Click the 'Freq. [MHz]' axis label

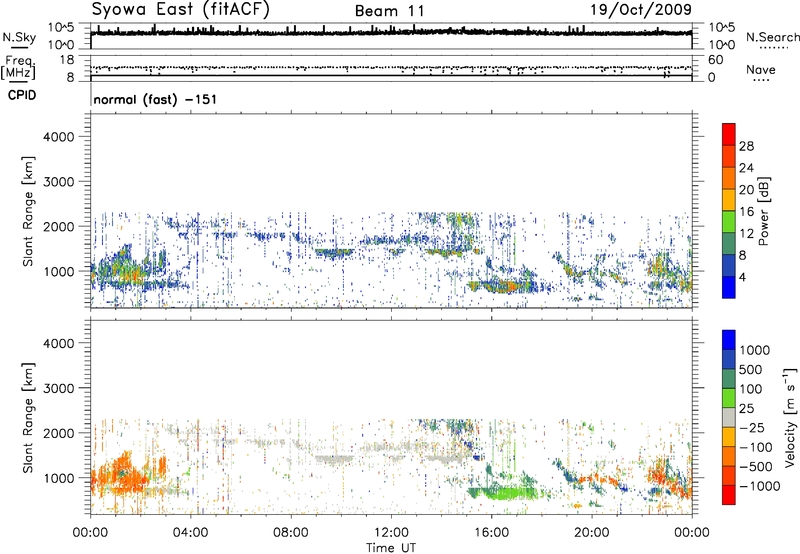tap(18, 68)
